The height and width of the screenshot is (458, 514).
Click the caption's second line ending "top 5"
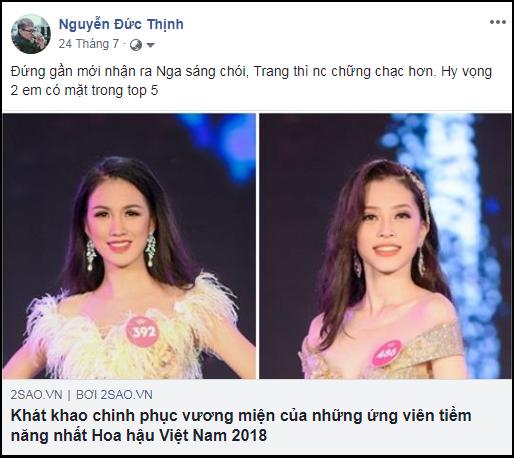pyautogui.click(x=84, y=90)
